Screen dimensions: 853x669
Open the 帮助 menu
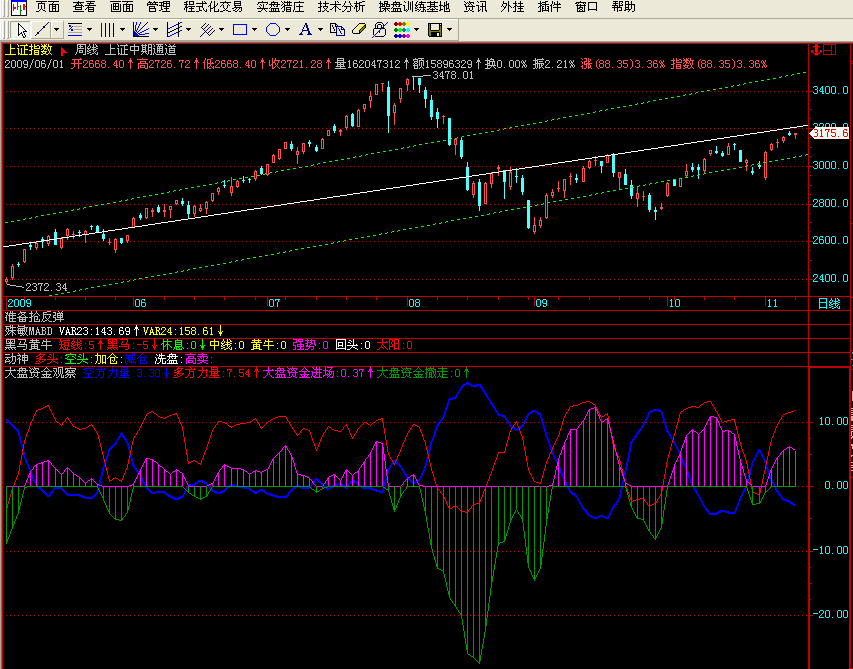(623, 7)
